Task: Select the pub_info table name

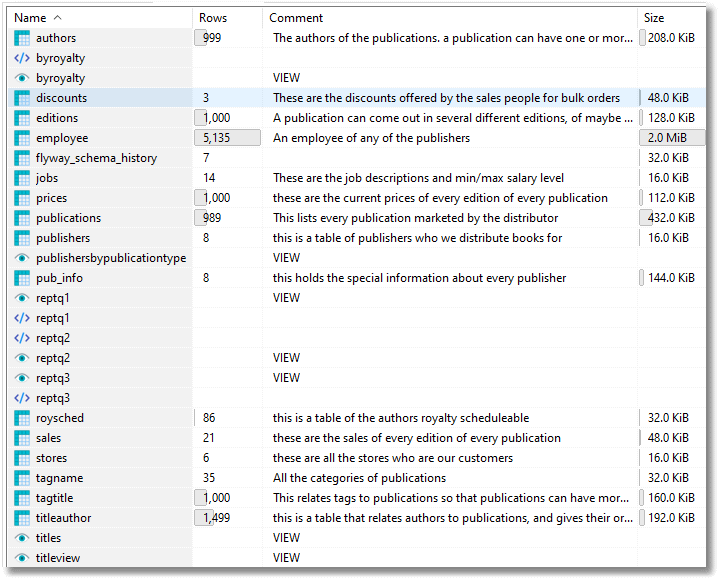Action: click(x=59, y=278)
